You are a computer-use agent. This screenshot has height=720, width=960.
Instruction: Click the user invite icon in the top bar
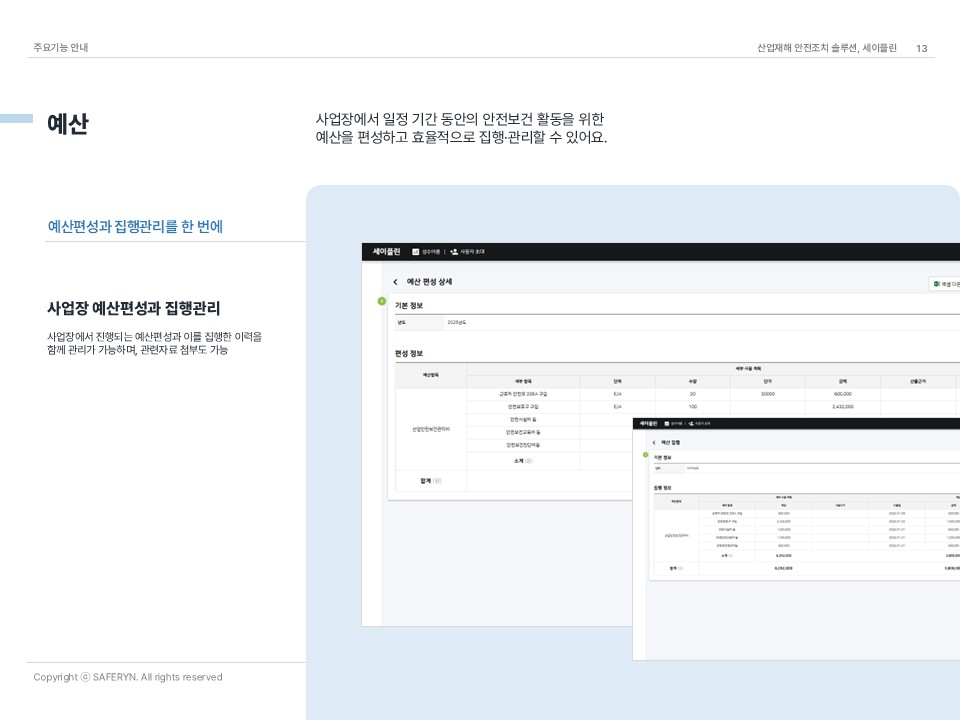click(454, 252)
